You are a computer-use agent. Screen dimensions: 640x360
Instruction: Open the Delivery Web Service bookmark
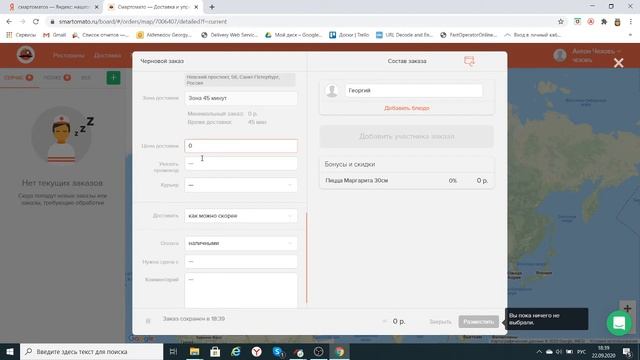tap(229, 35)
